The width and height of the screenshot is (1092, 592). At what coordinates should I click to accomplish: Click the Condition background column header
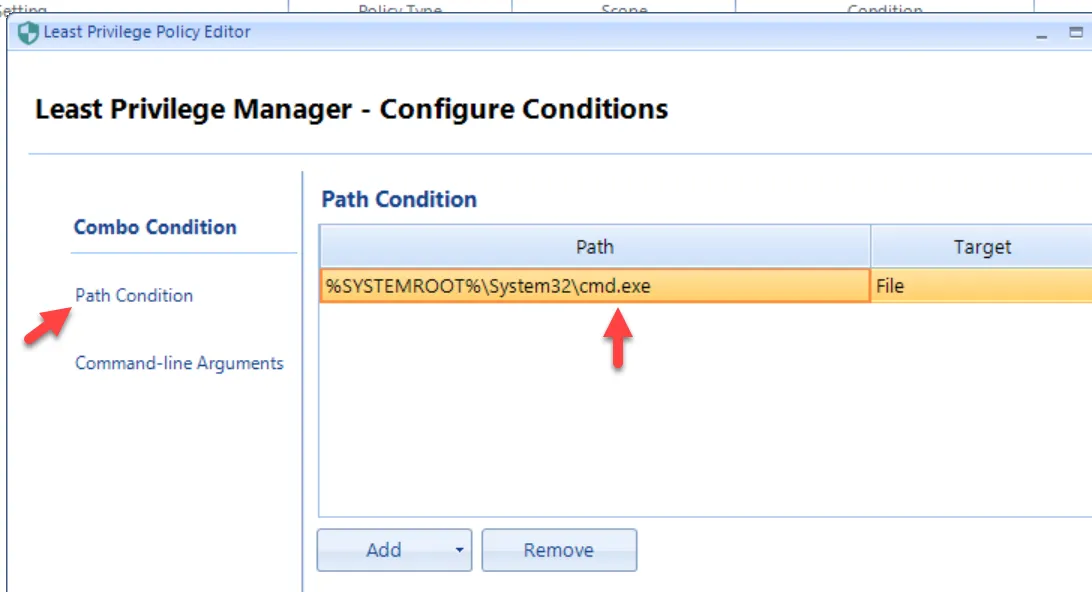(884, 9)
